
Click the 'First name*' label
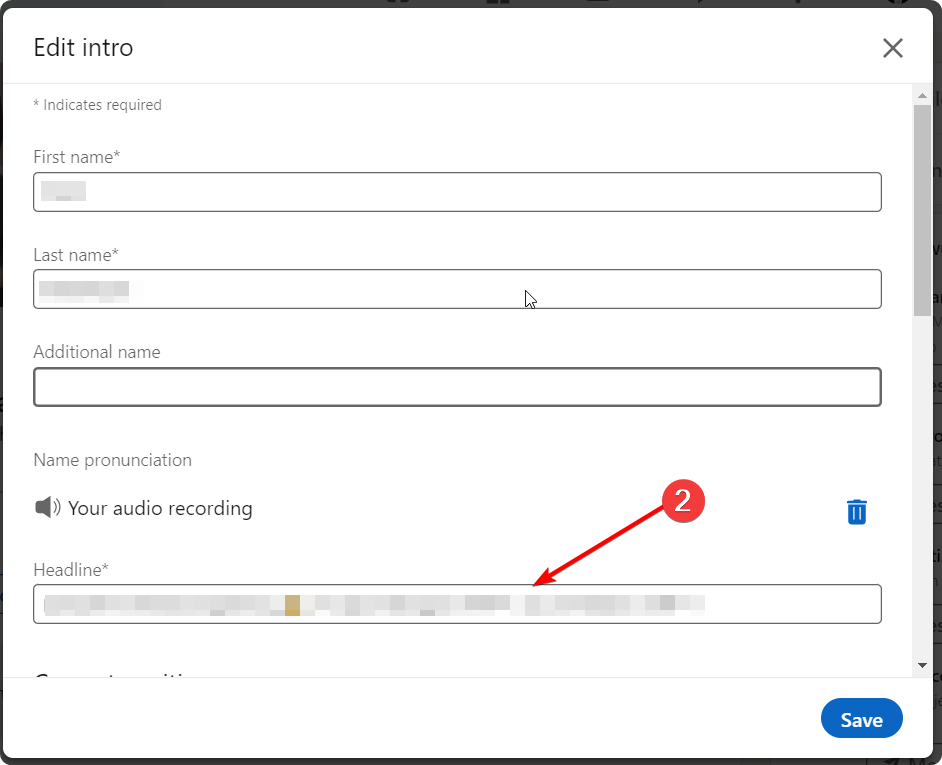point(77,157)
